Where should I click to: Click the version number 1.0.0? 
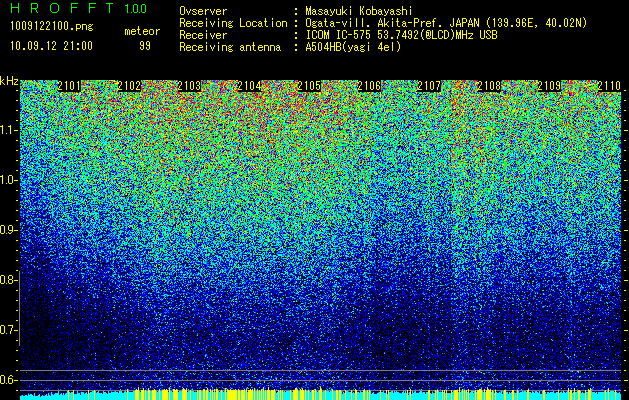(x=136, y=9)
